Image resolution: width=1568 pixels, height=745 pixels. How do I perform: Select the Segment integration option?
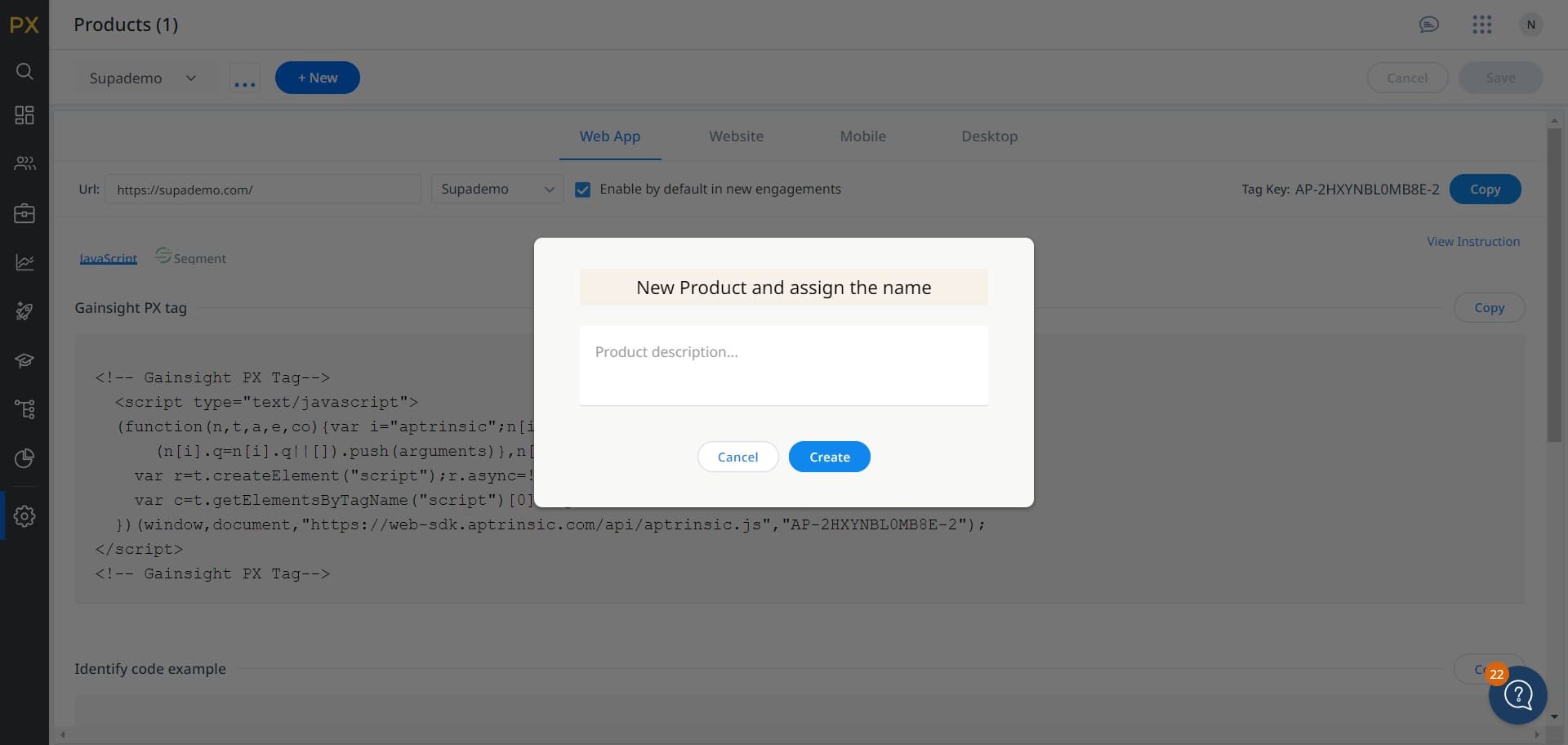click(x=190, y=257)
